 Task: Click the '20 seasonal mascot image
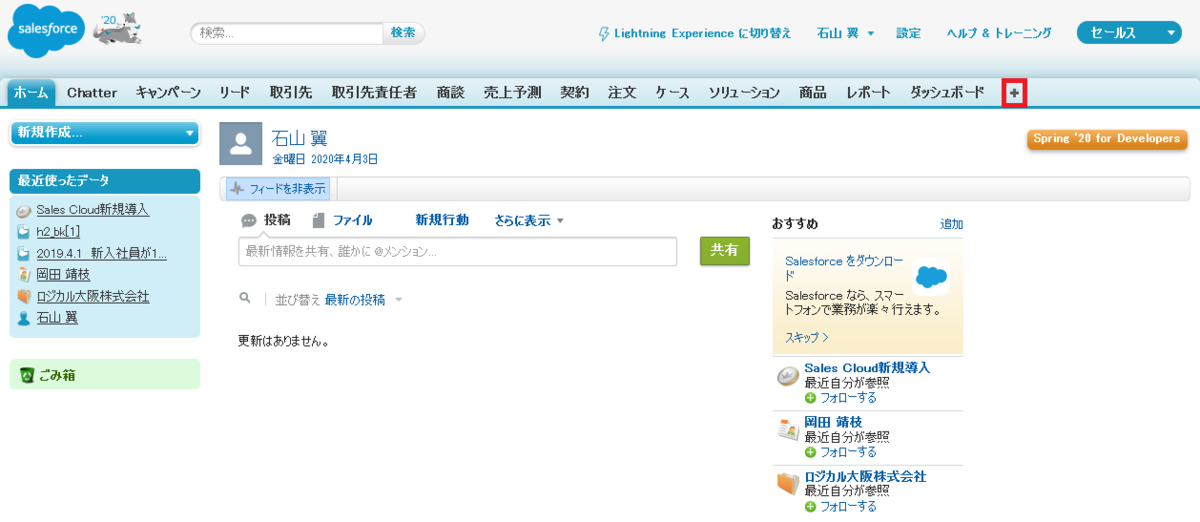point(117,31)
